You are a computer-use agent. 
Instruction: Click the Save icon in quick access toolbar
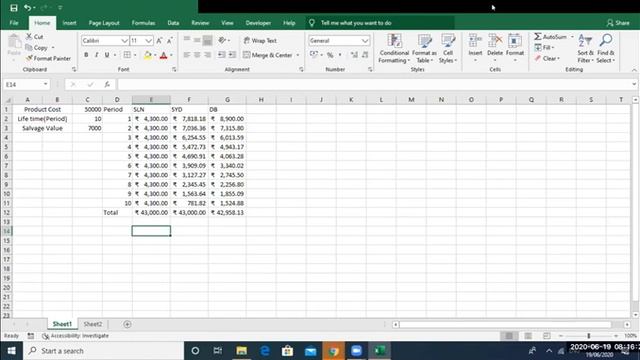pyautogui.click(x=14, y=8)
